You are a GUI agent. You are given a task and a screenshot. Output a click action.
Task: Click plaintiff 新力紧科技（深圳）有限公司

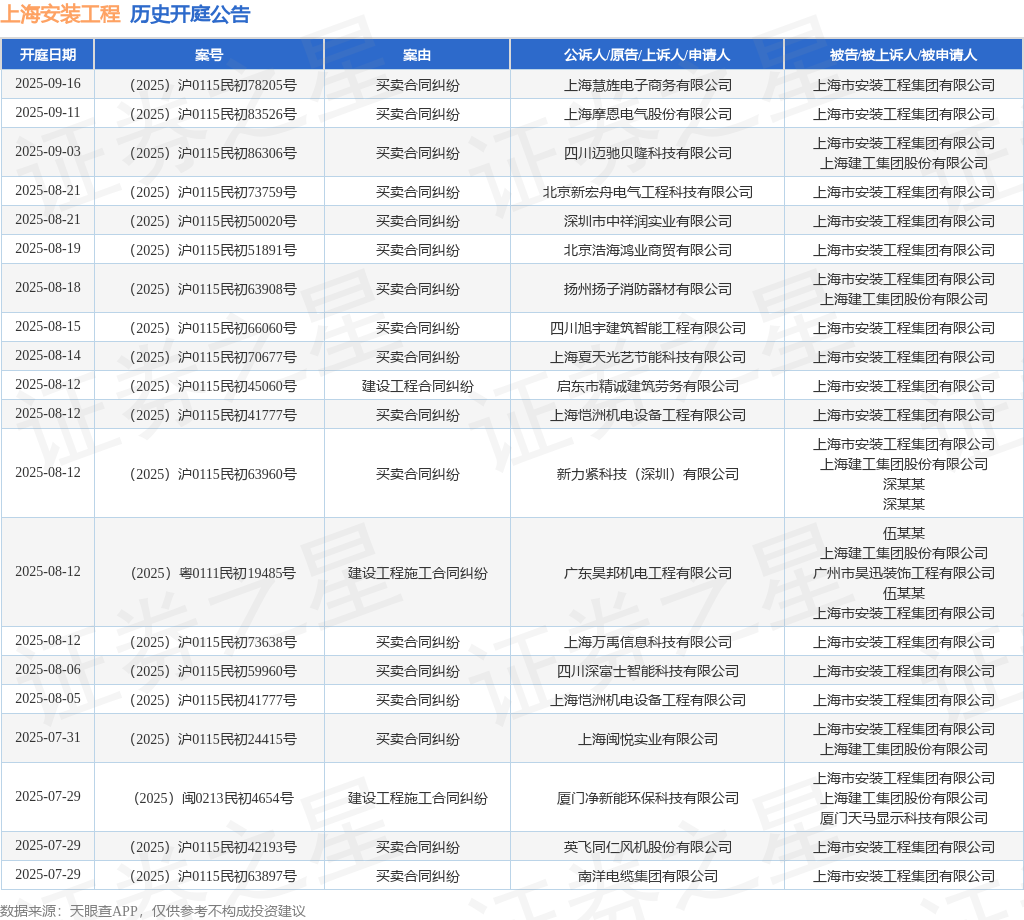click(x=647, y=474)
